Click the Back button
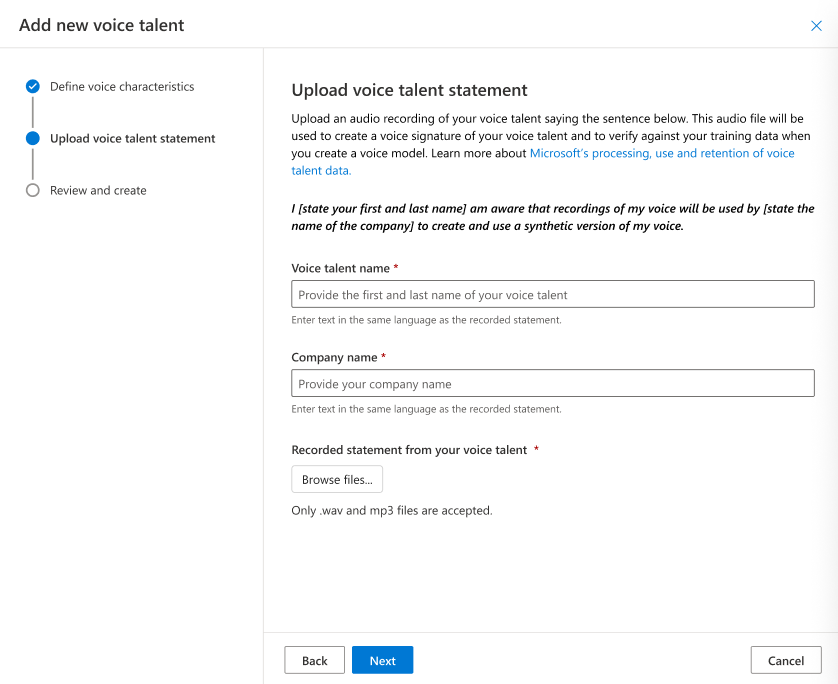 point(314,660)
